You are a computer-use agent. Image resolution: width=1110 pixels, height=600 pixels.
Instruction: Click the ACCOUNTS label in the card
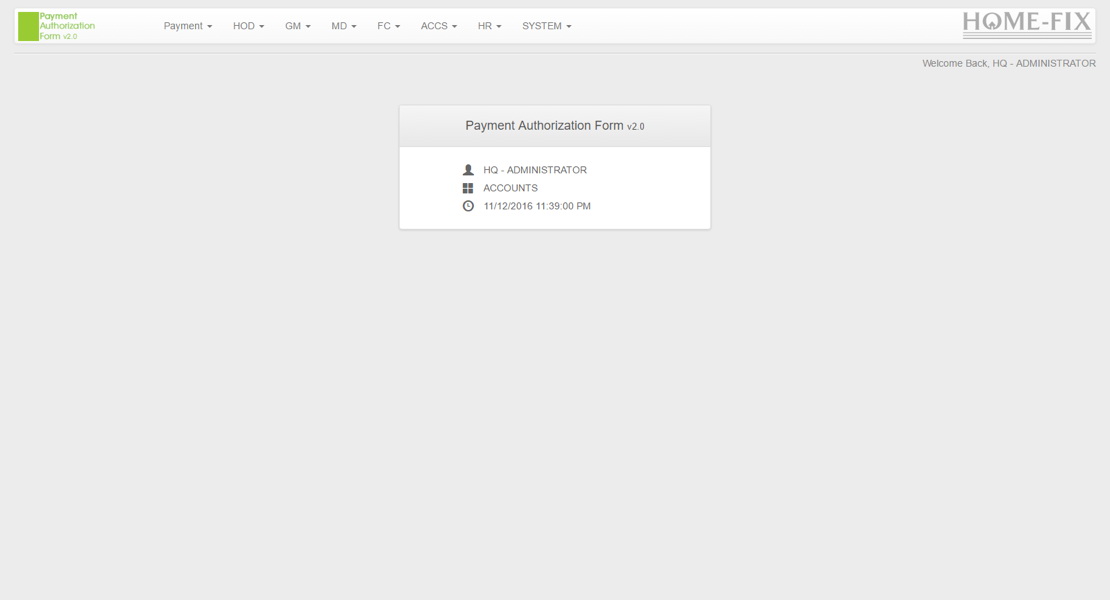pyautogui.click(x=509, y=187)
